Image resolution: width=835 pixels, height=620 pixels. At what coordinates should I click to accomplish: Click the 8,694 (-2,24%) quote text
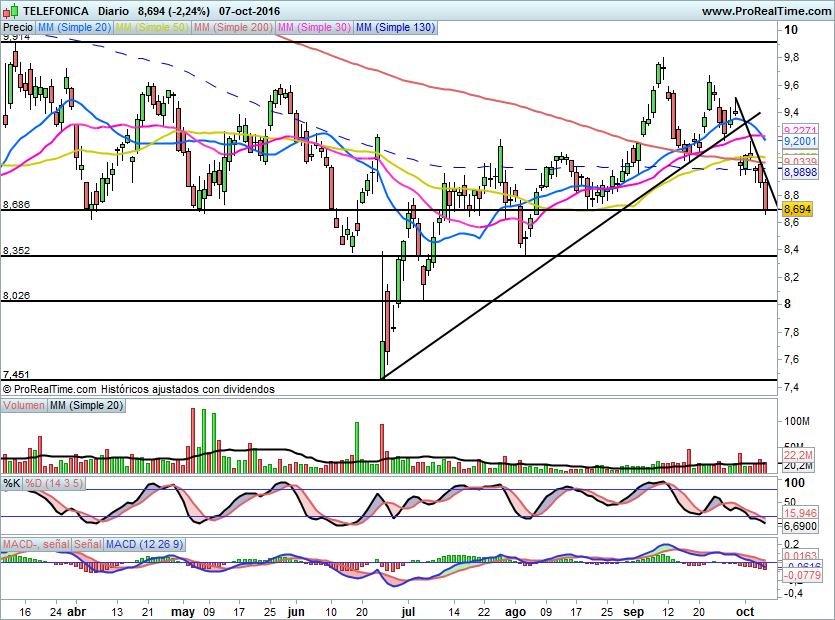click(x=174, y=11)
